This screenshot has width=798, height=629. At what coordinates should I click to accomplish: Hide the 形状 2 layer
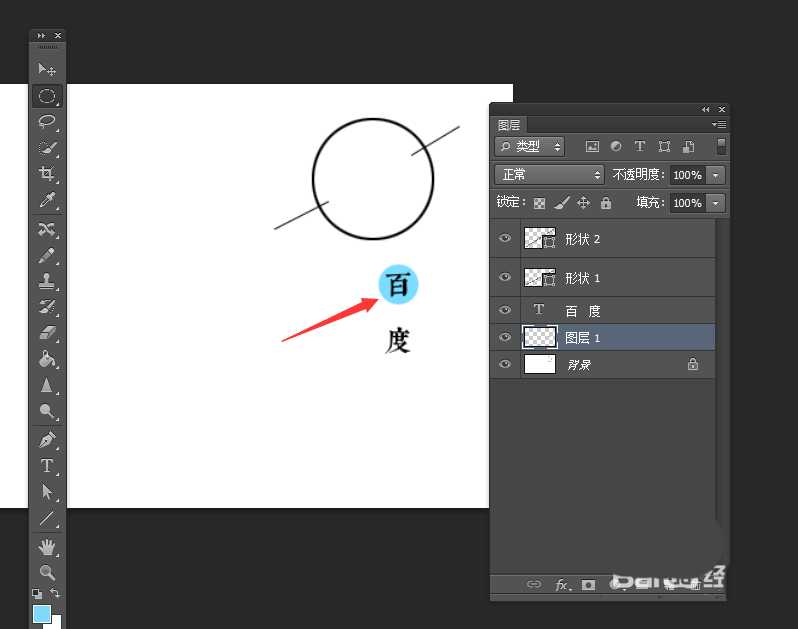click(x=505, y=239)
